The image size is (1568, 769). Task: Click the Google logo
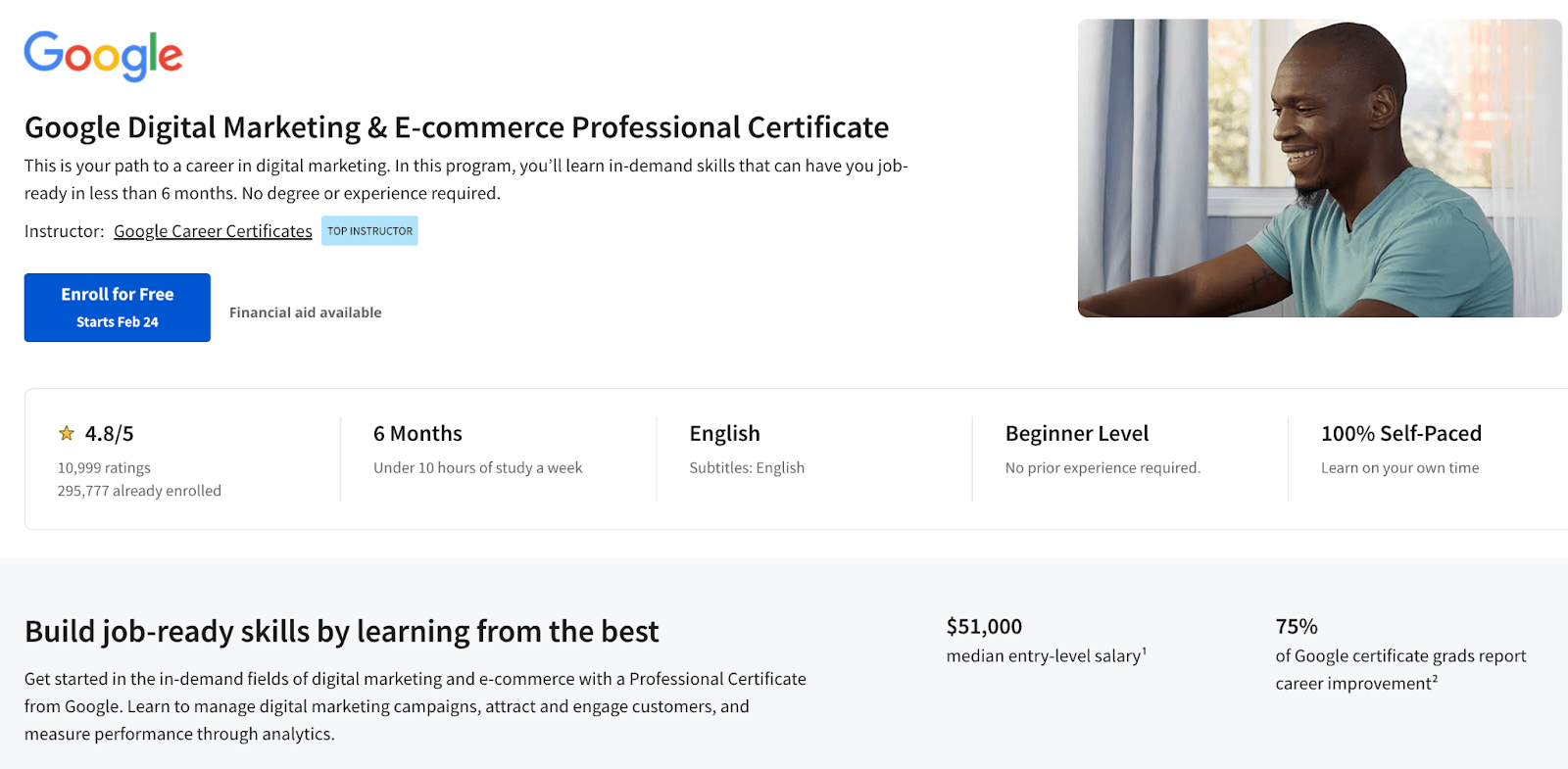point(103,56)
